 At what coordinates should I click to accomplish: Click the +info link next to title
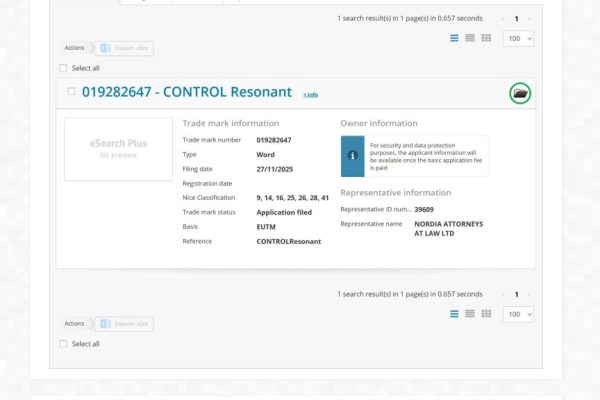coord(310,94)
